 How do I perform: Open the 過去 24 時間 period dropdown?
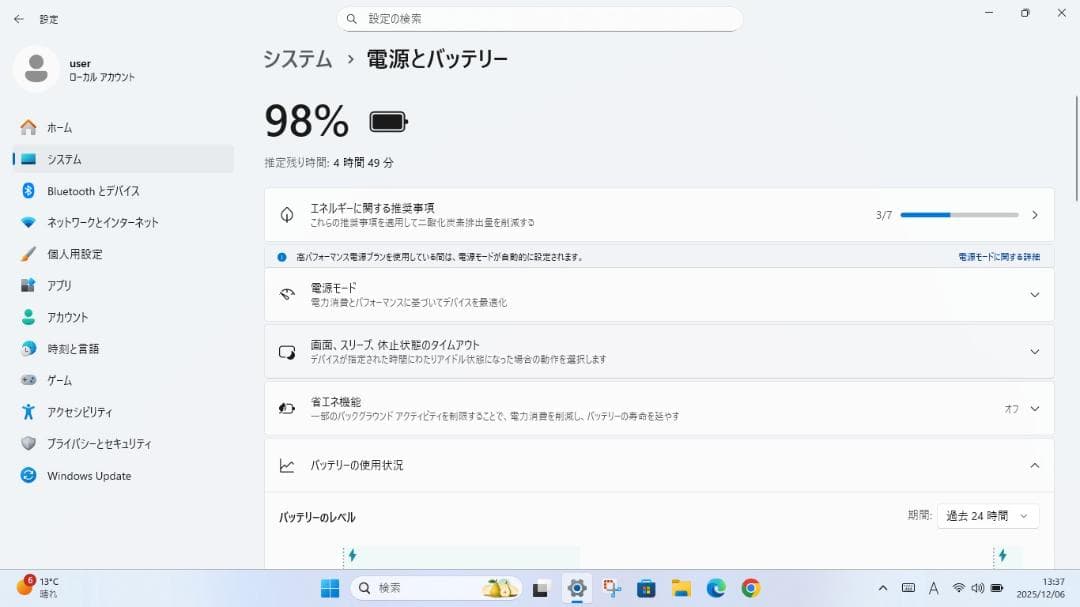coord(988,516)
